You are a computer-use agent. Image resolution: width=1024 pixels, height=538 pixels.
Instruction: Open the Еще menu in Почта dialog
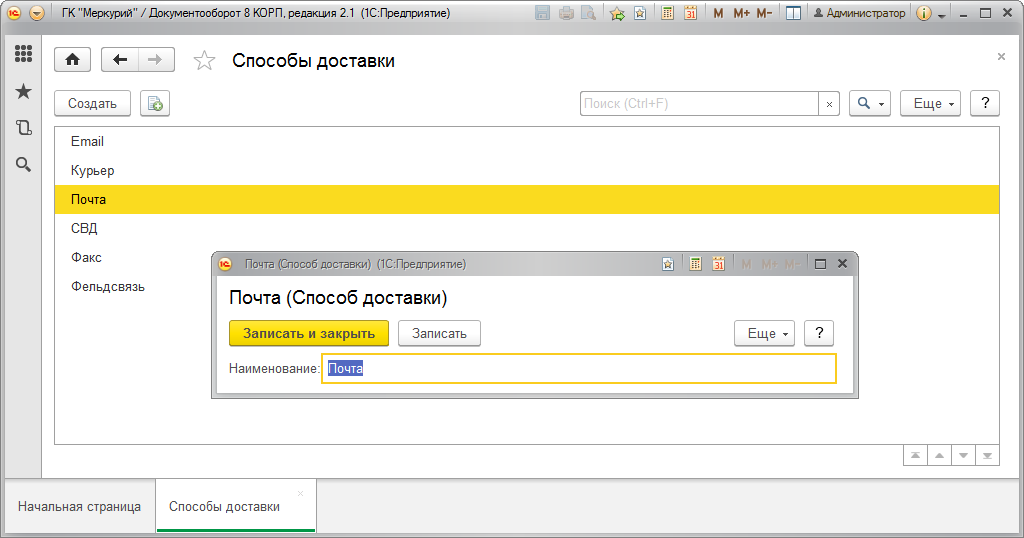765,333
